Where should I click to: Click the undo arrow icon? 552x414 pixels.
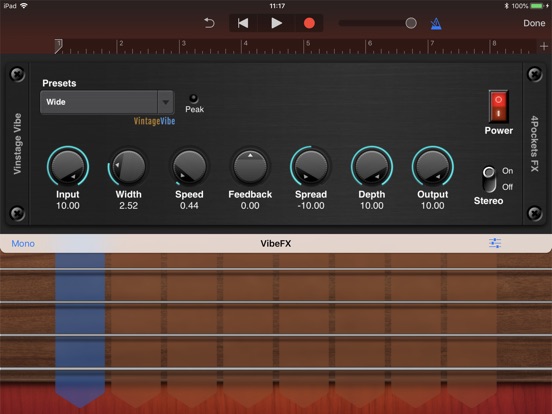point(209,23)
